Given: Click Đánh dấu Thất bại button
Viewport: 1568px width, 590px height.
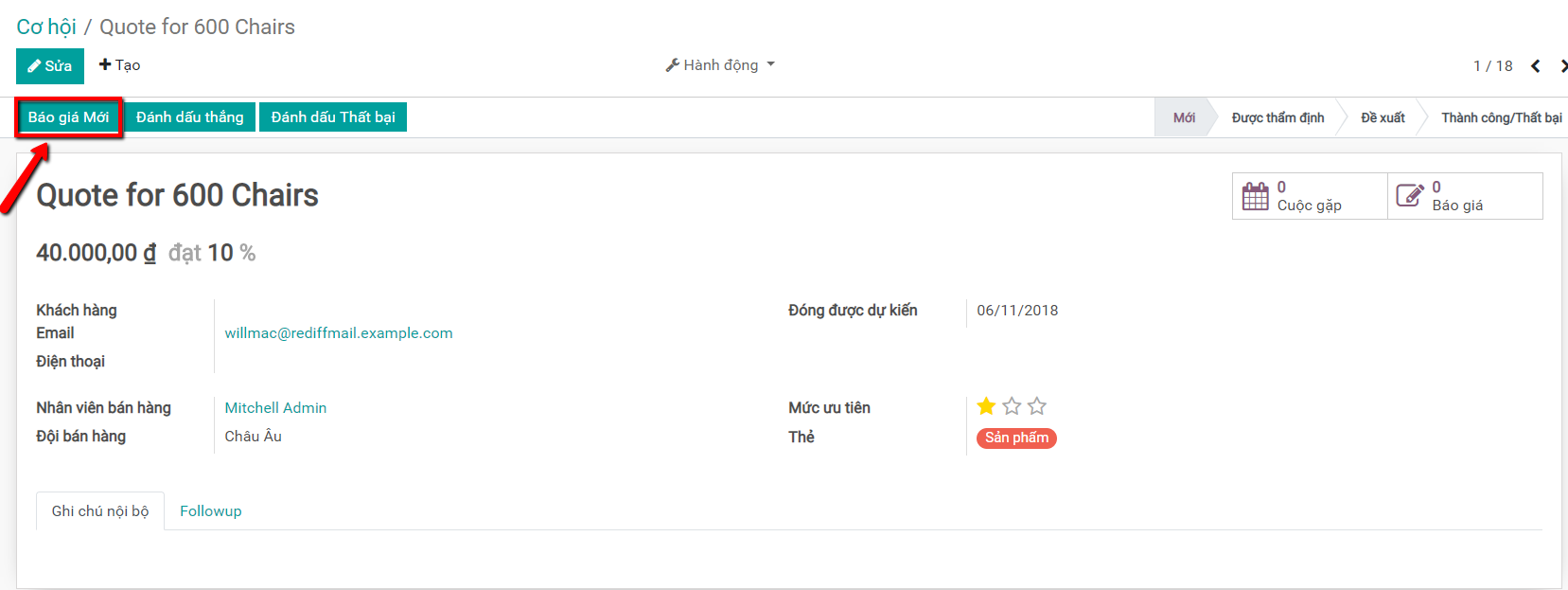Looking at the screenshot, I should (x=333, y=117).
